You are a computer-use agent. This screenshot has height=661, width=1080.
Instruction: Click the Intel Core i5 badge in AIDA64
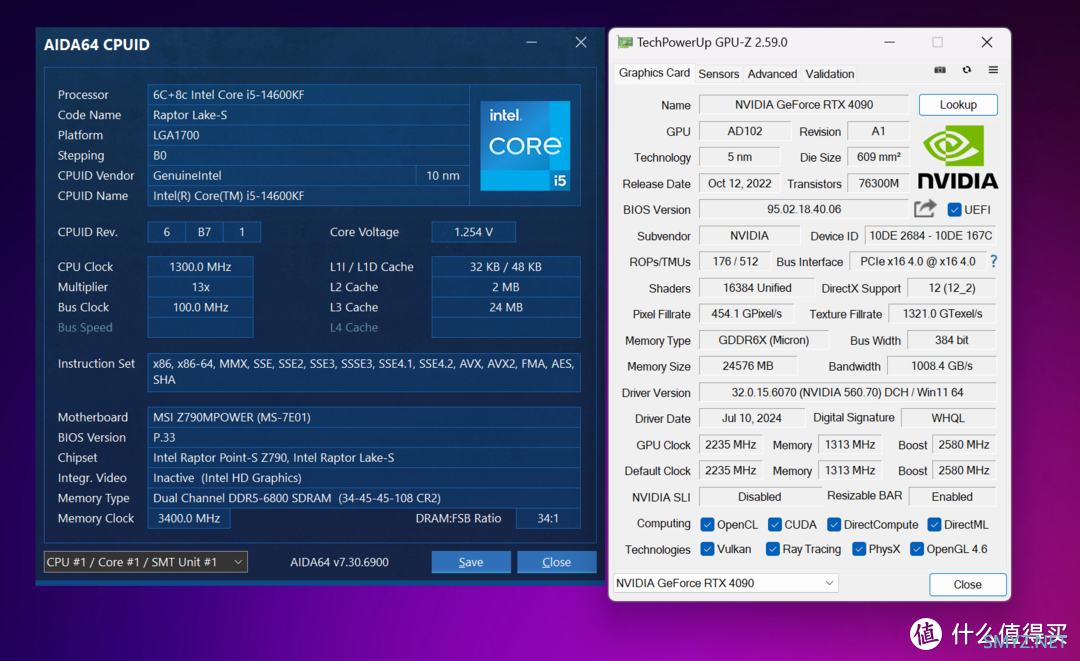[x=525, y=146]
